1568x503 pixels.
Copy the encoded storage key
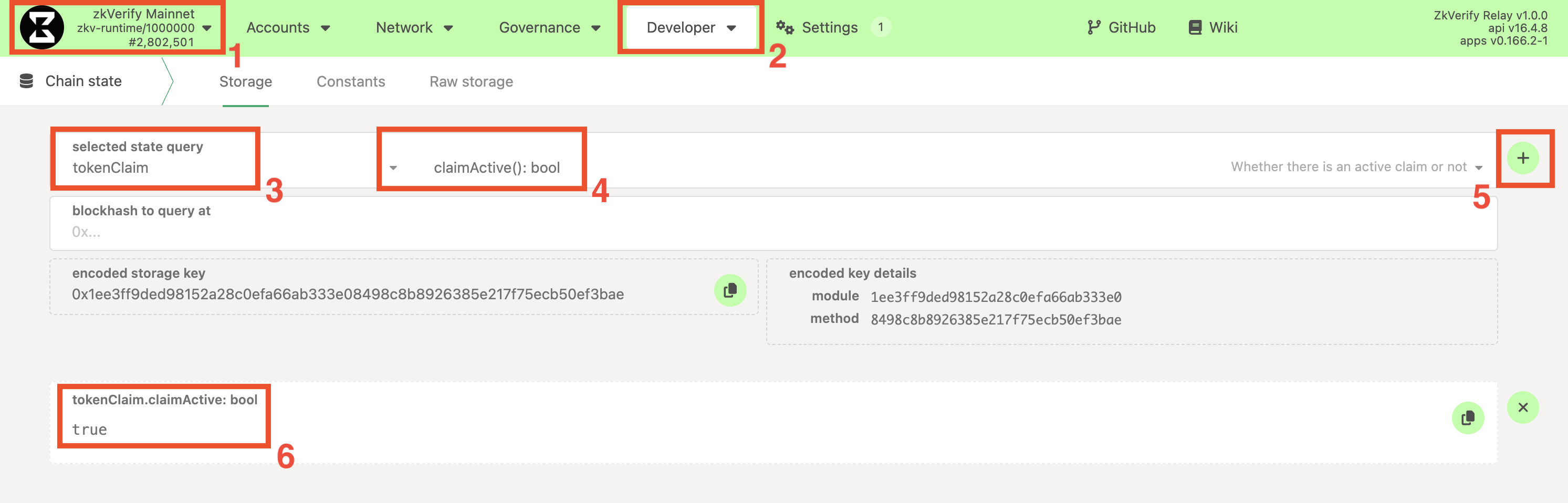tap(729, 290)
